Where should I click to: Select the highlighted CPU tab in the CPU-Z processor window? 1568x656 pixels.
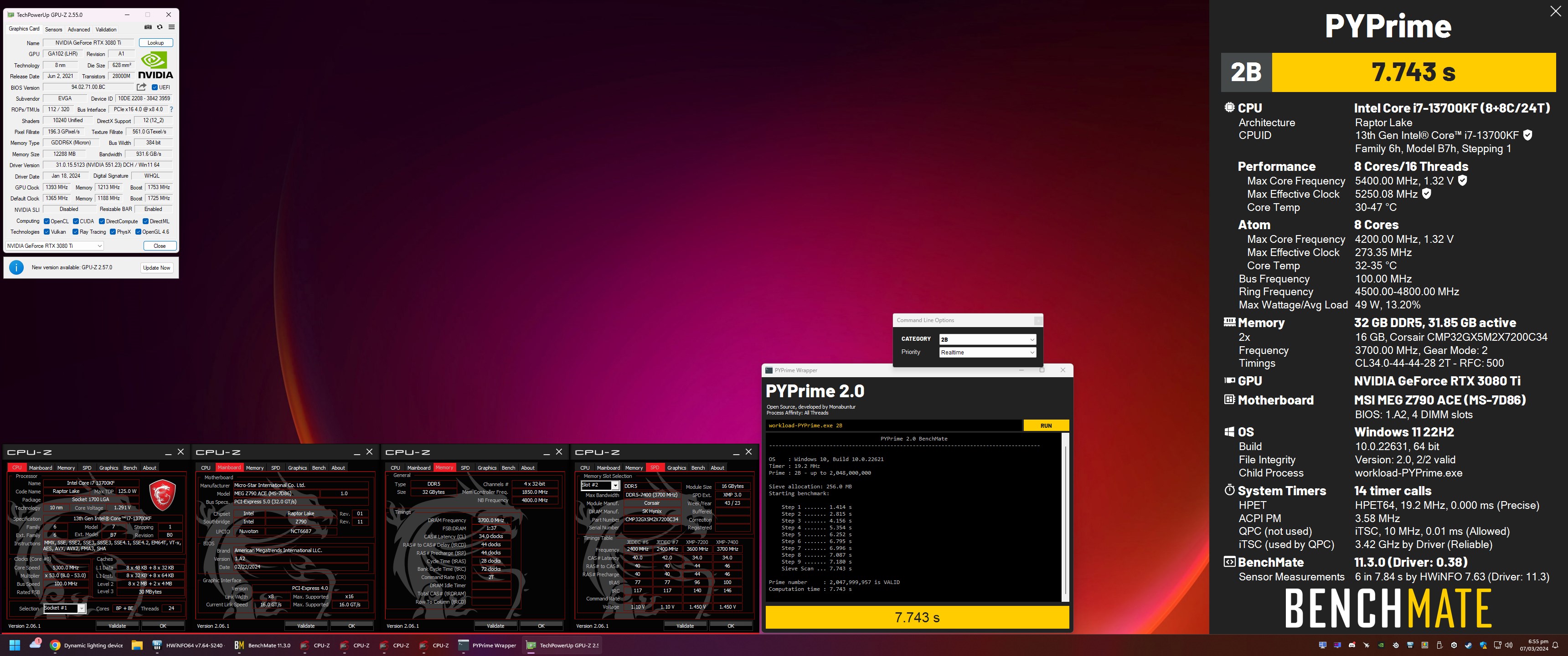[x=17, y=467]
